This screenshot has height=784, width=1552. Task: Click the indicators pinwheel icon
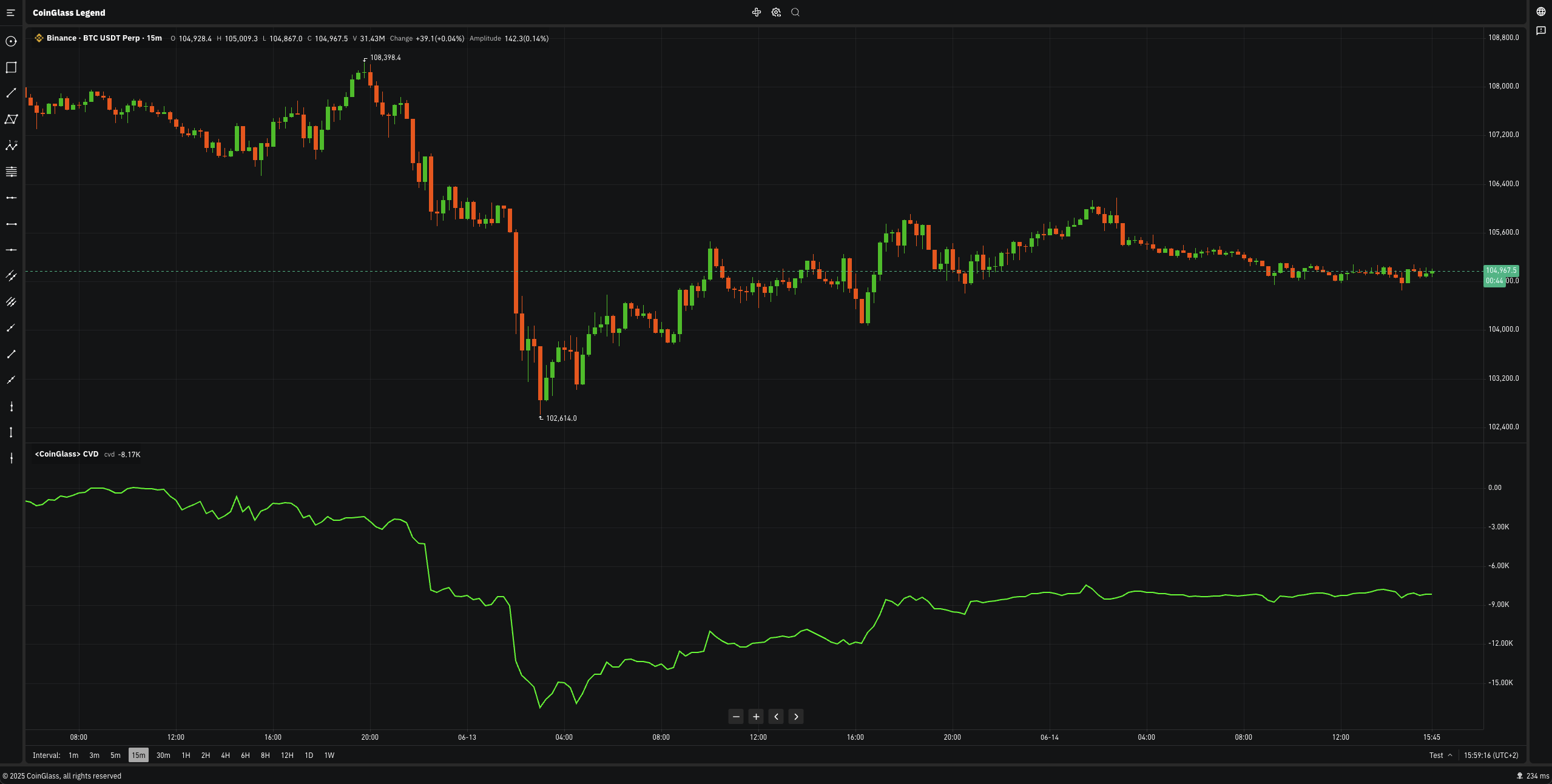point(757,12)
